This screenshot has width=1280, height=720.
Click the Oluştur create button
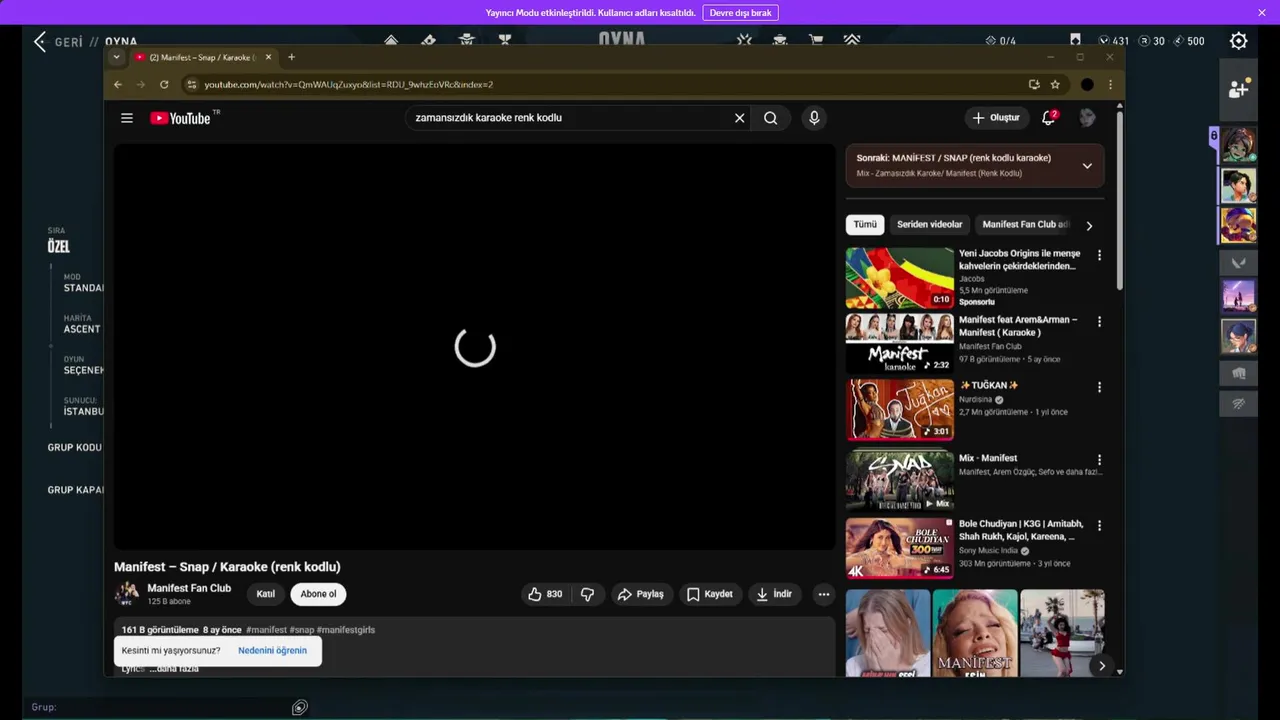pyautogui.click(x=996, y=118)
